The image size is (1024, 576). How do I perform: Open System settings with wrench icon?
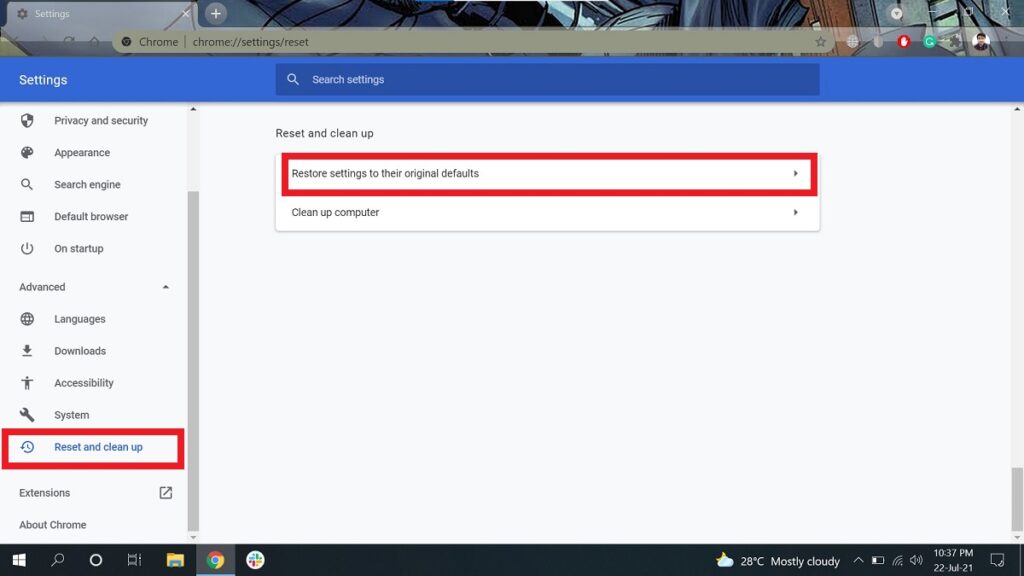[71, 415]
